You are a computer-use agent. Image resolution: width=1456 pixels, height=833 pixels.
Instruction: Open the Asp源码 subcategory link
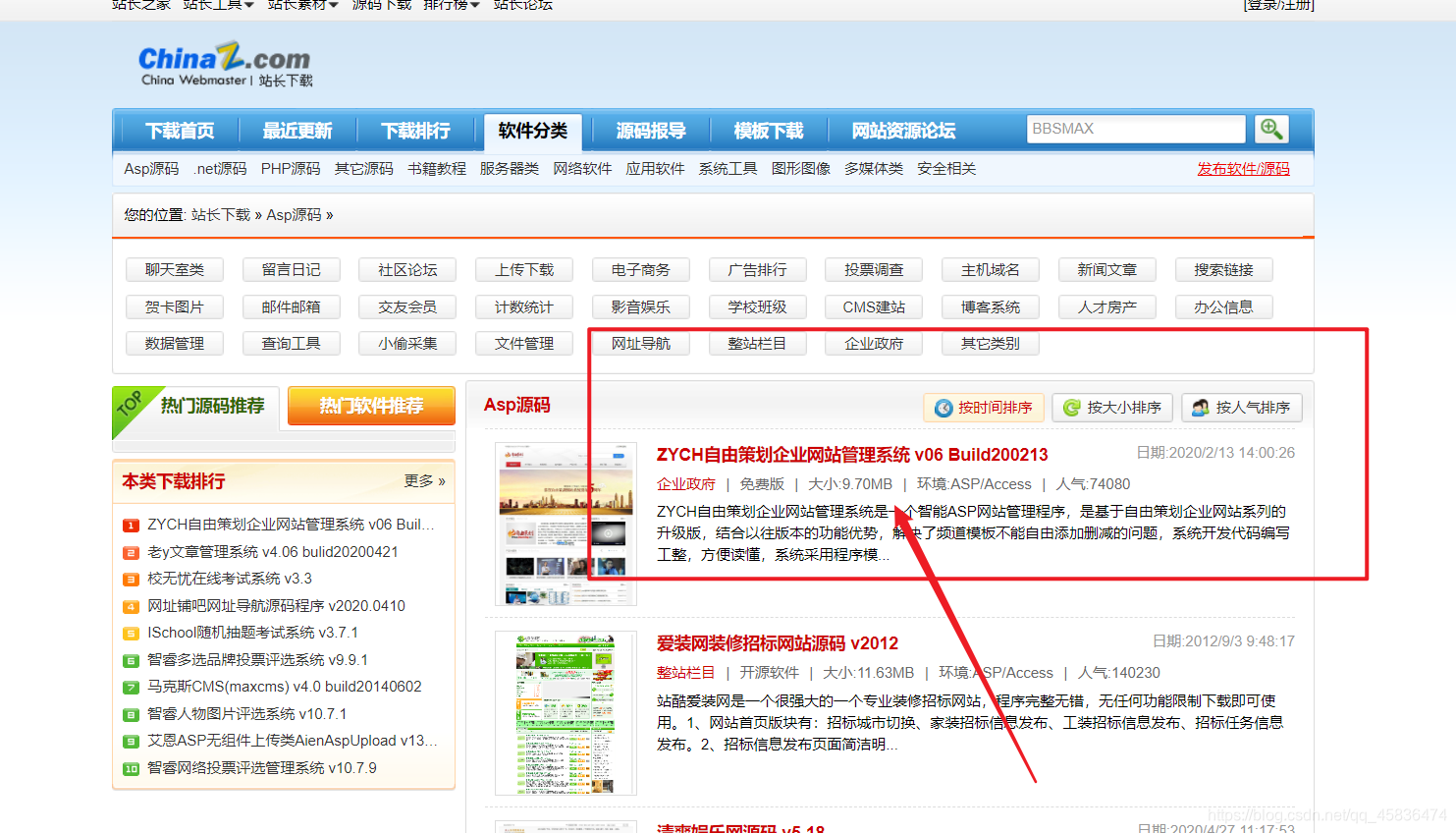coord(151,169)
